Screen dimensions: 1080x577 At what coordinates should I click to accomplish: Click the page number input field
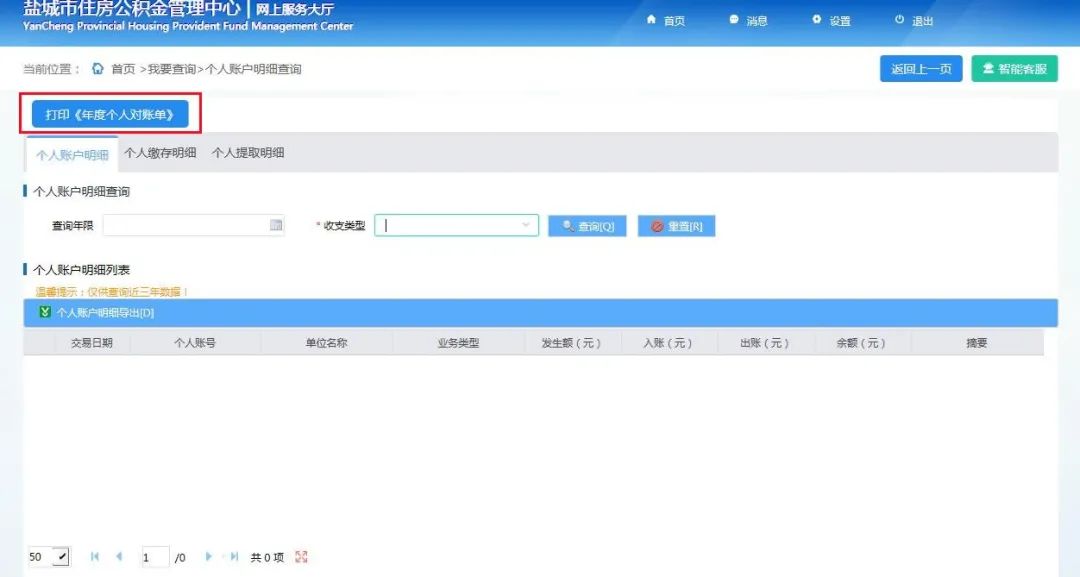click(x=154, y=557)
